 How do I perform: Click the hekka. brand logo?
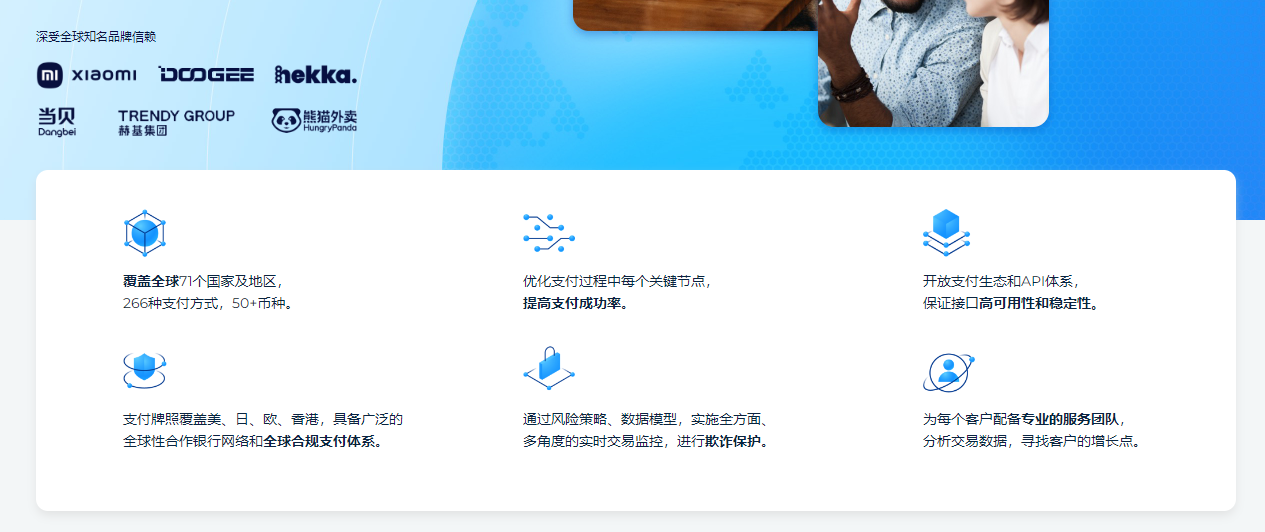click(x=316, y=74)
